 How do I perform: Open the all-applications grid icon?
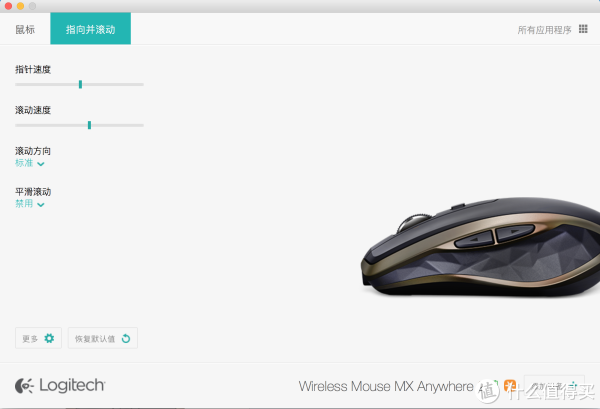tap(583, 29)
